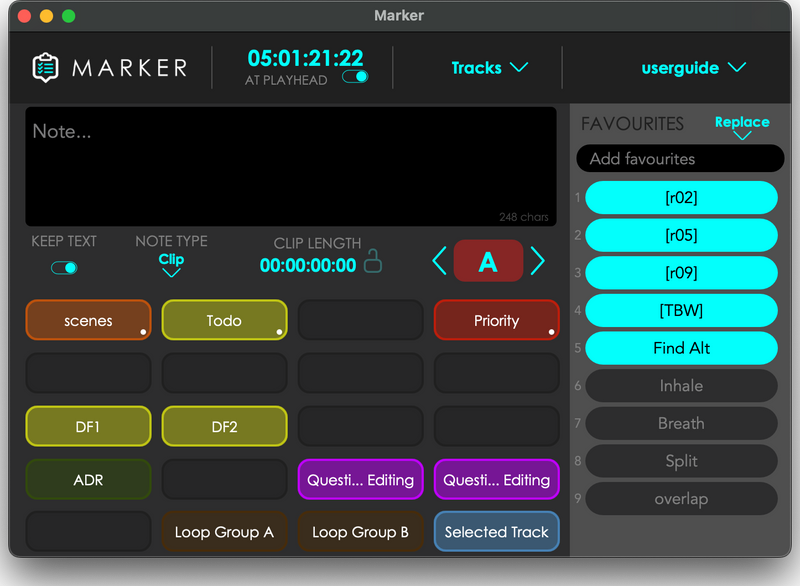The height and width of the screenshot is (586, 800).
Task: Click the empty slot right of ADR
Action: [224, 479]
